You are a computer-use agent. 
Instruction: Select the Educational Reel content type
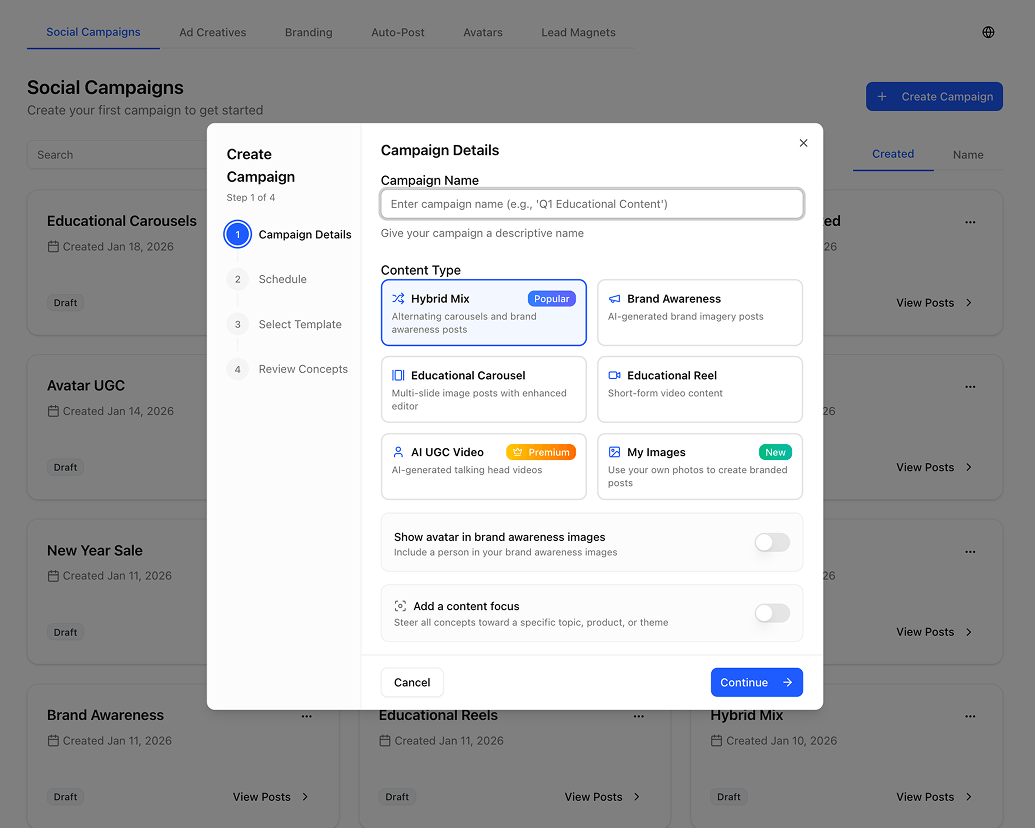[699, 388]
